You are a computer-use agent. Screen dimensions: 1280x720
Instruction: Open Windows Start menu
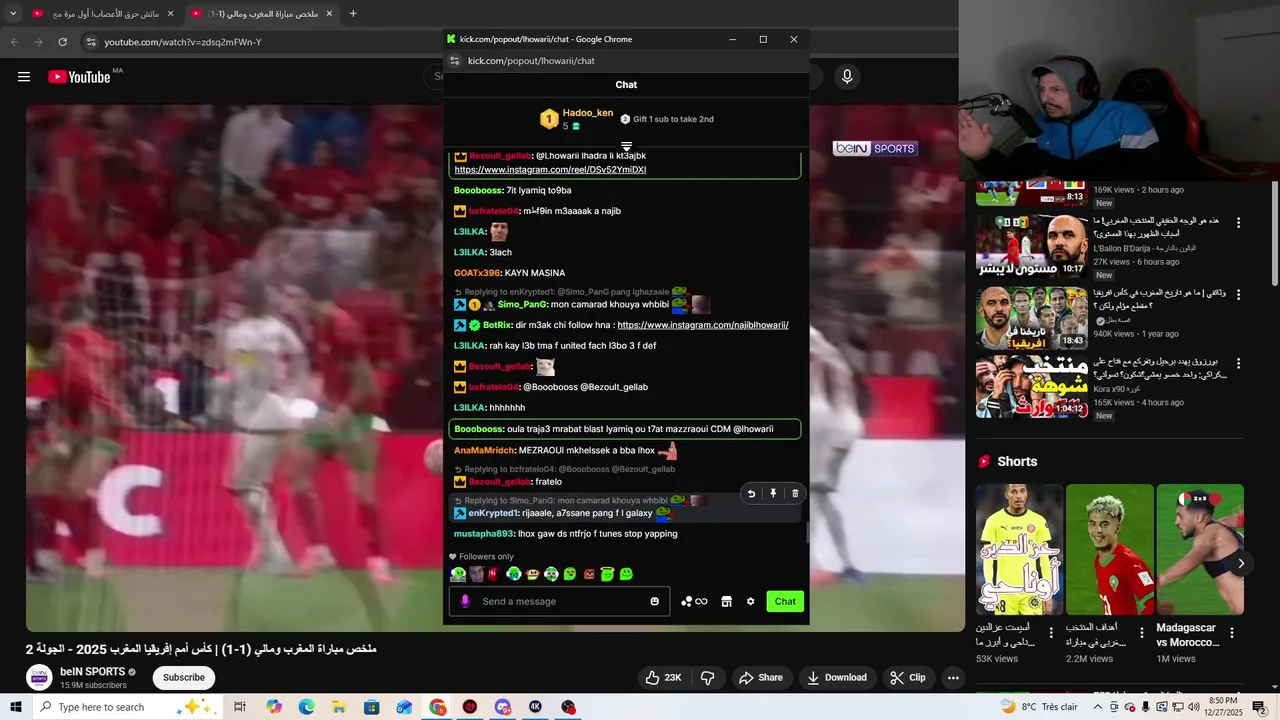coord(16,707)
